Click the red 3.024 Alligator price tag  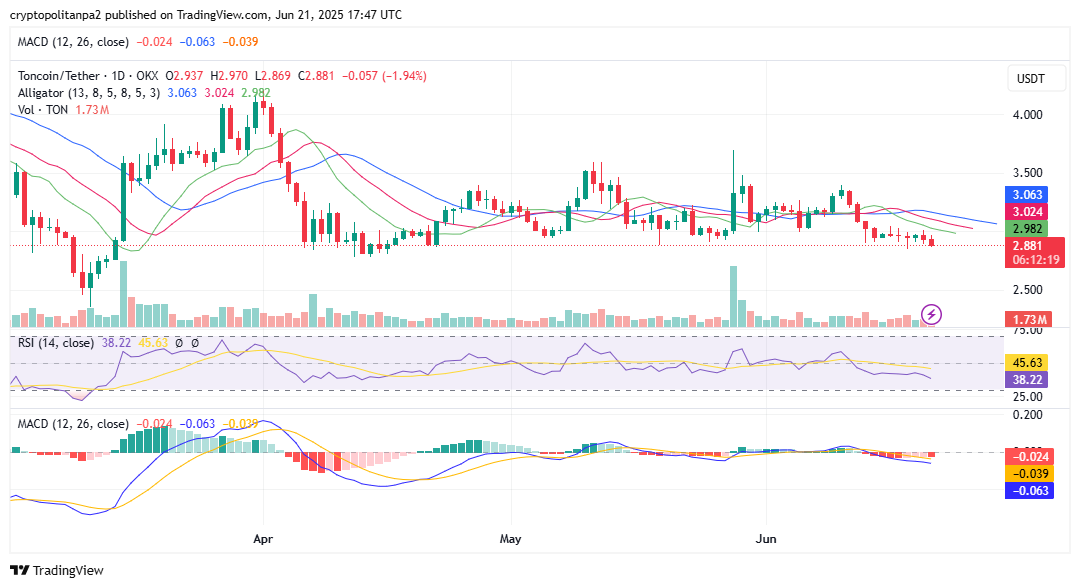(x=1027, y=211)
